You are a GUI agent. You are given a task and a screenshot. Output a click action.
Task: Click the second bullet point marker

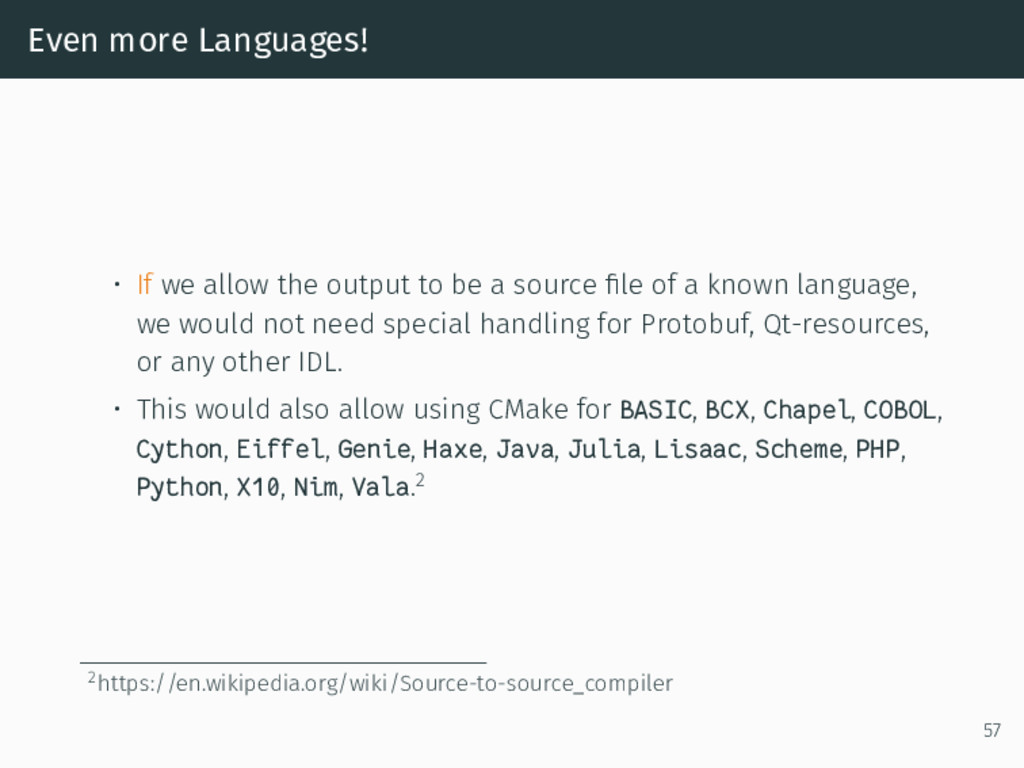click(x=116, y=409)
